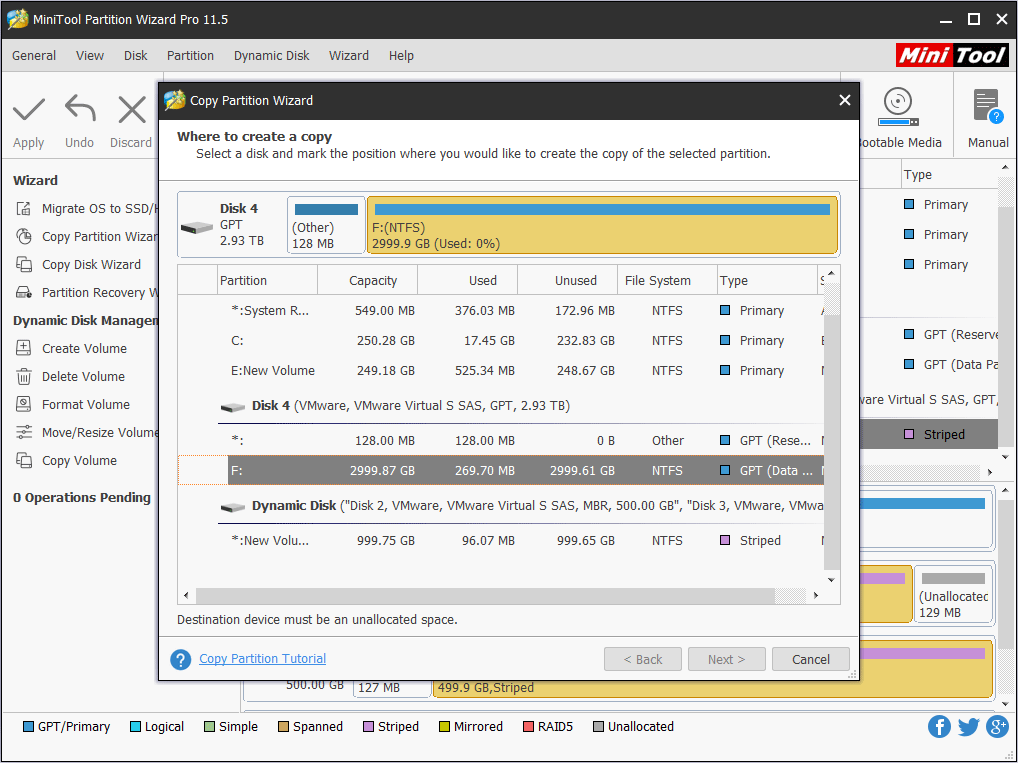The width and height of the screenshot is (1018, 763).
Task: Select the F:(NTFS) 2999.9 GB partition block
Action: 602,225
